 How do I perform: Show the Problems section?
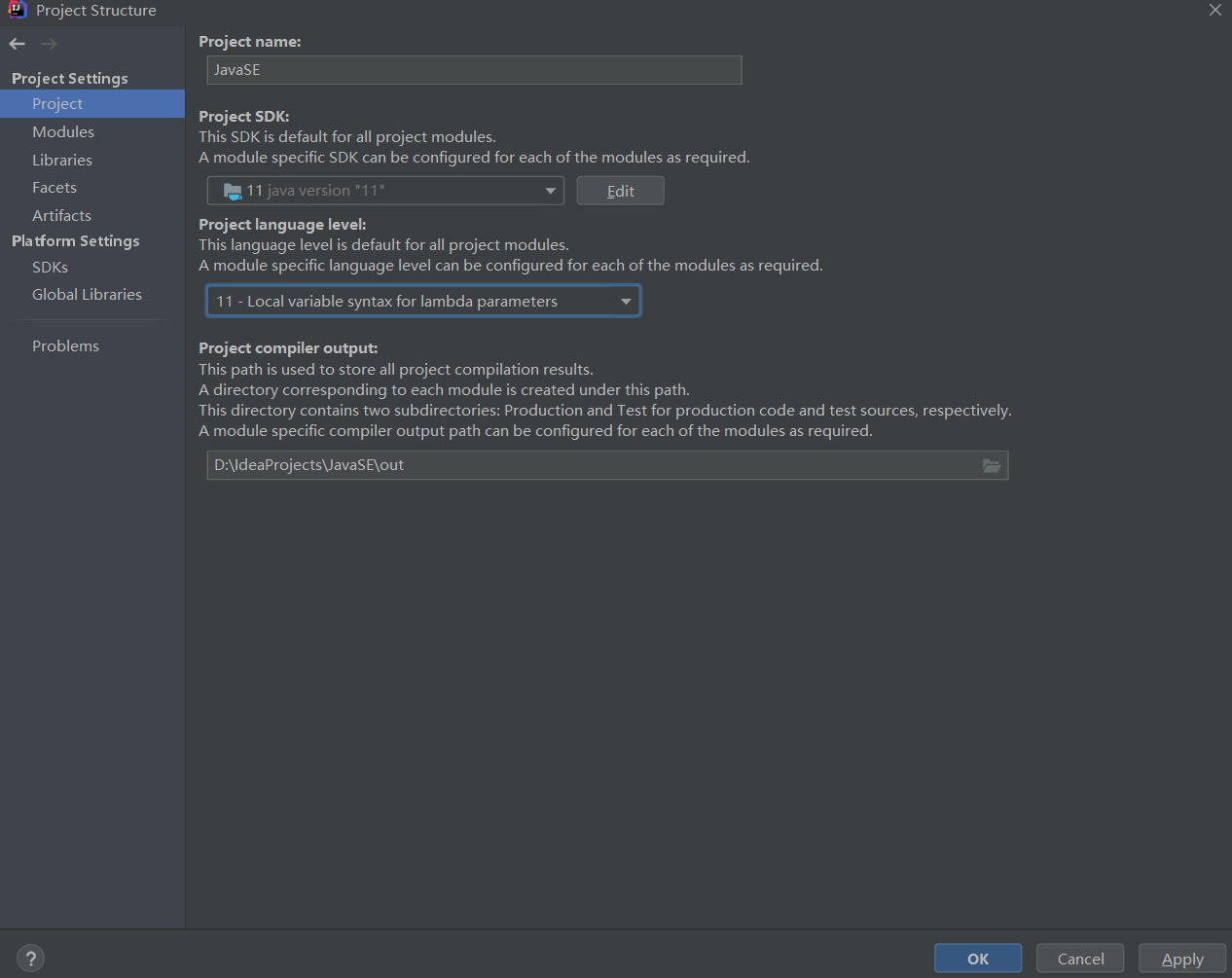65,346
